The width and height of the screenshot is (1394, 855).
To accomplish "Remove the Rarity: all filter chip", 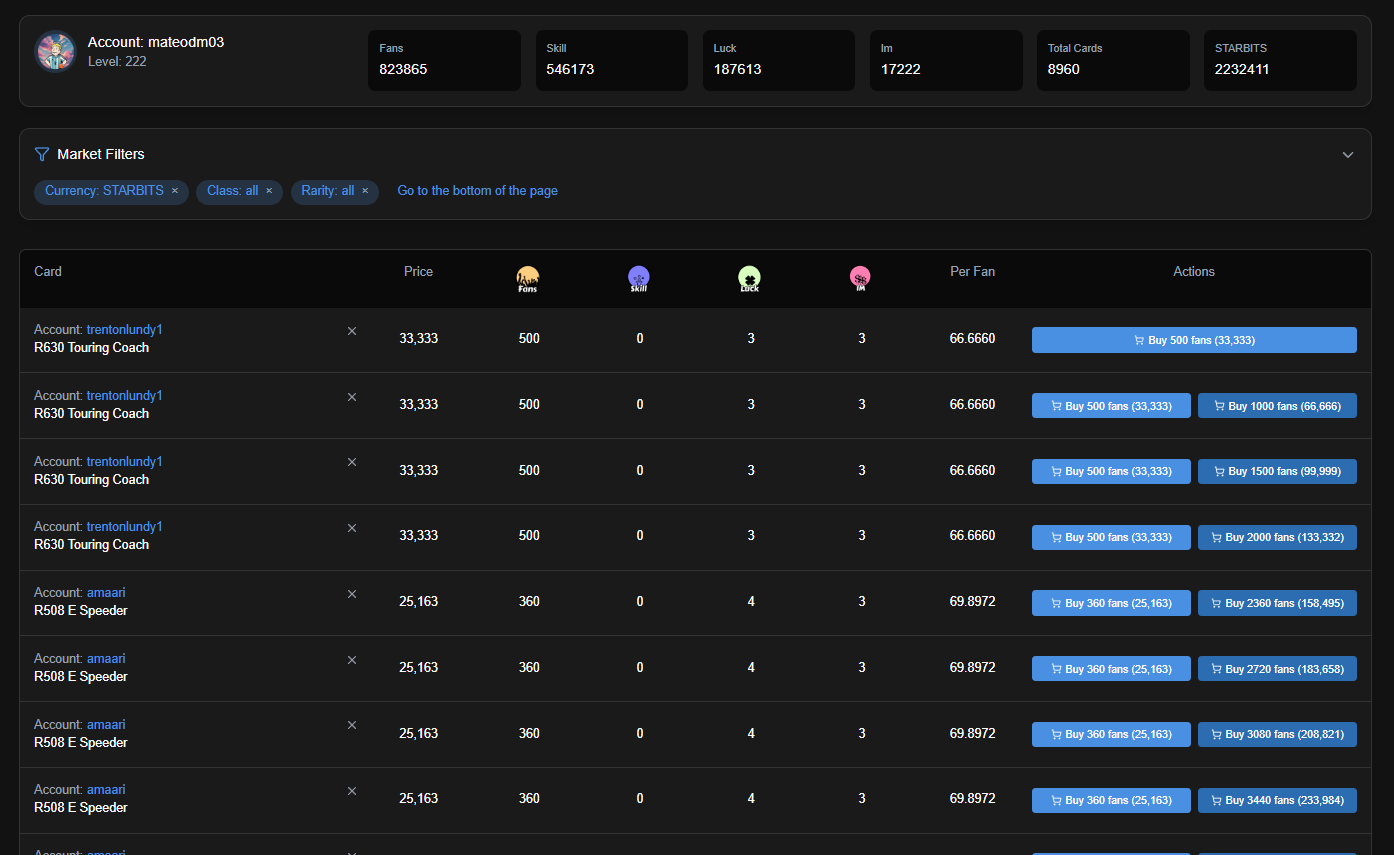I will click(365, 191).
